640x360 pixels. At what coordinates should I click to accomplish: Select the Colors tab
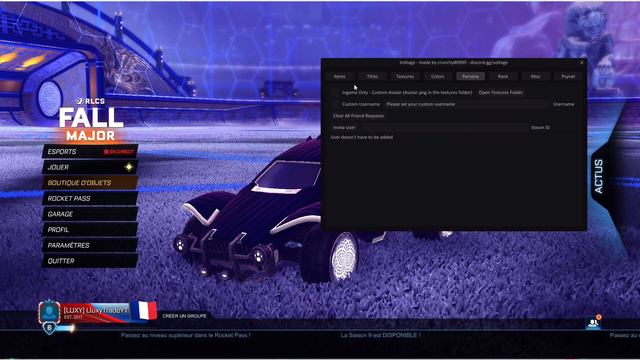pyautogui.click(x=438, y=76)
